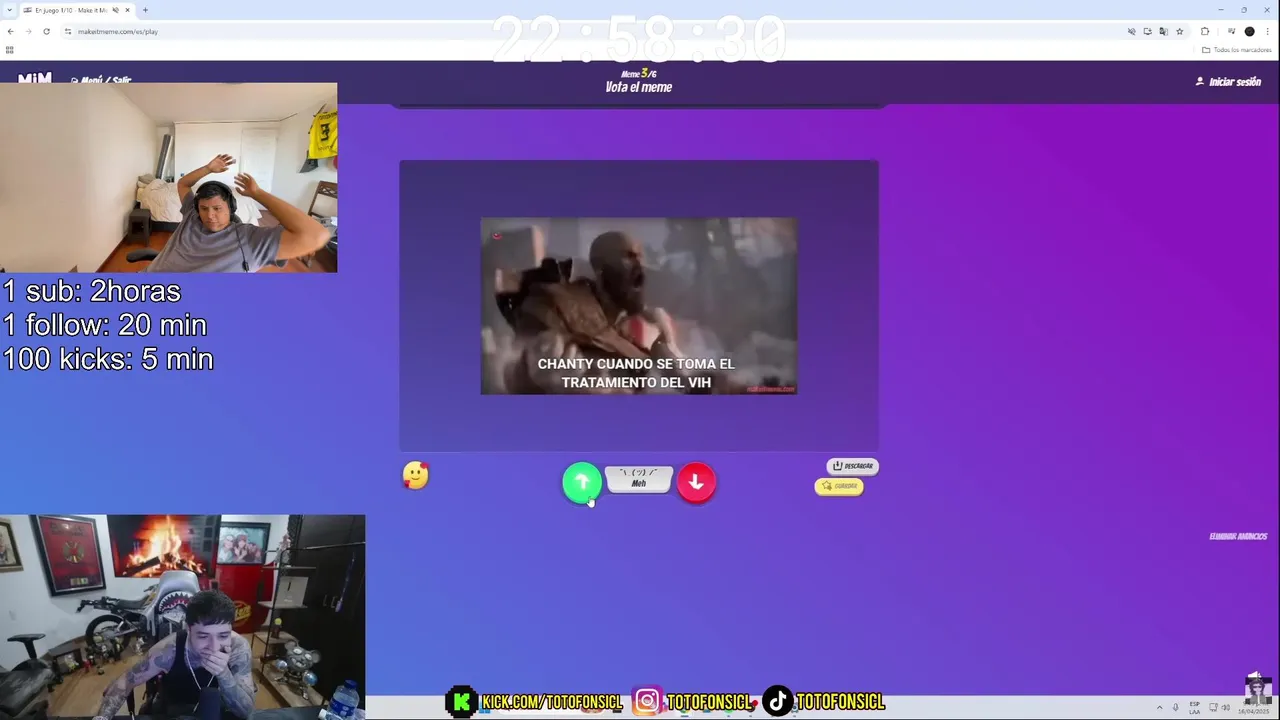Open the Chrome extensions puzzle menu

click(x=1205, y=31)
